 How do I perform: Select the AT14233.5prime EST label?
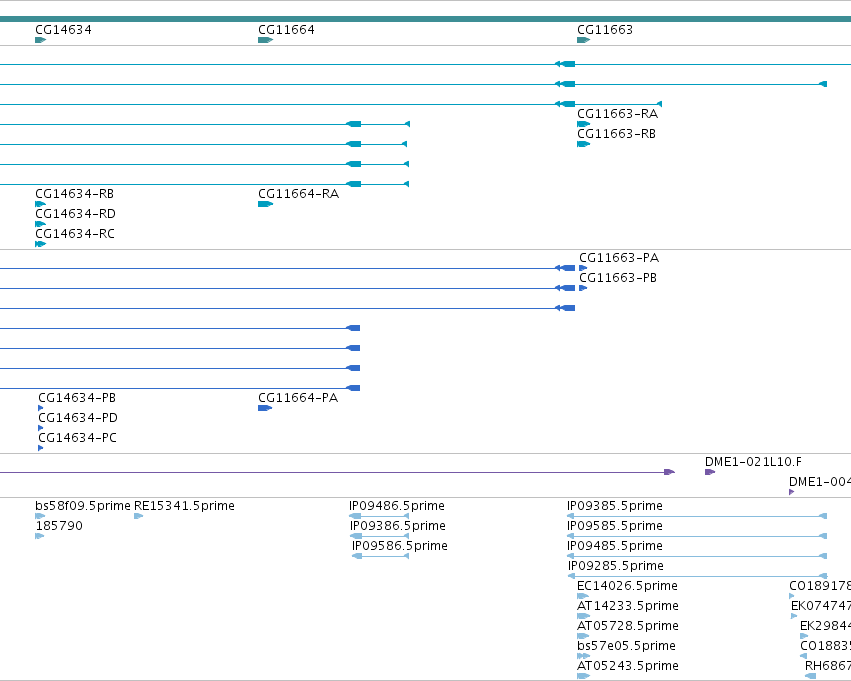[628, 607]
